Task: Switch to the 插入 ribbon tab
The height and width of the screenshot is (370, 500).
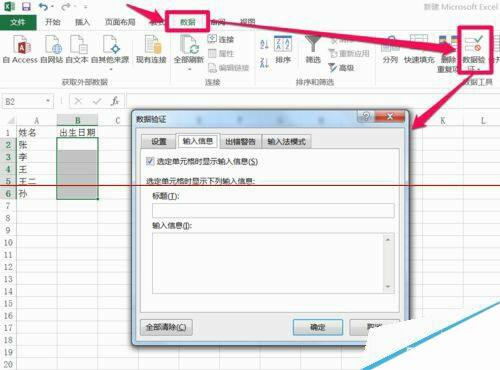Action: 82,22
